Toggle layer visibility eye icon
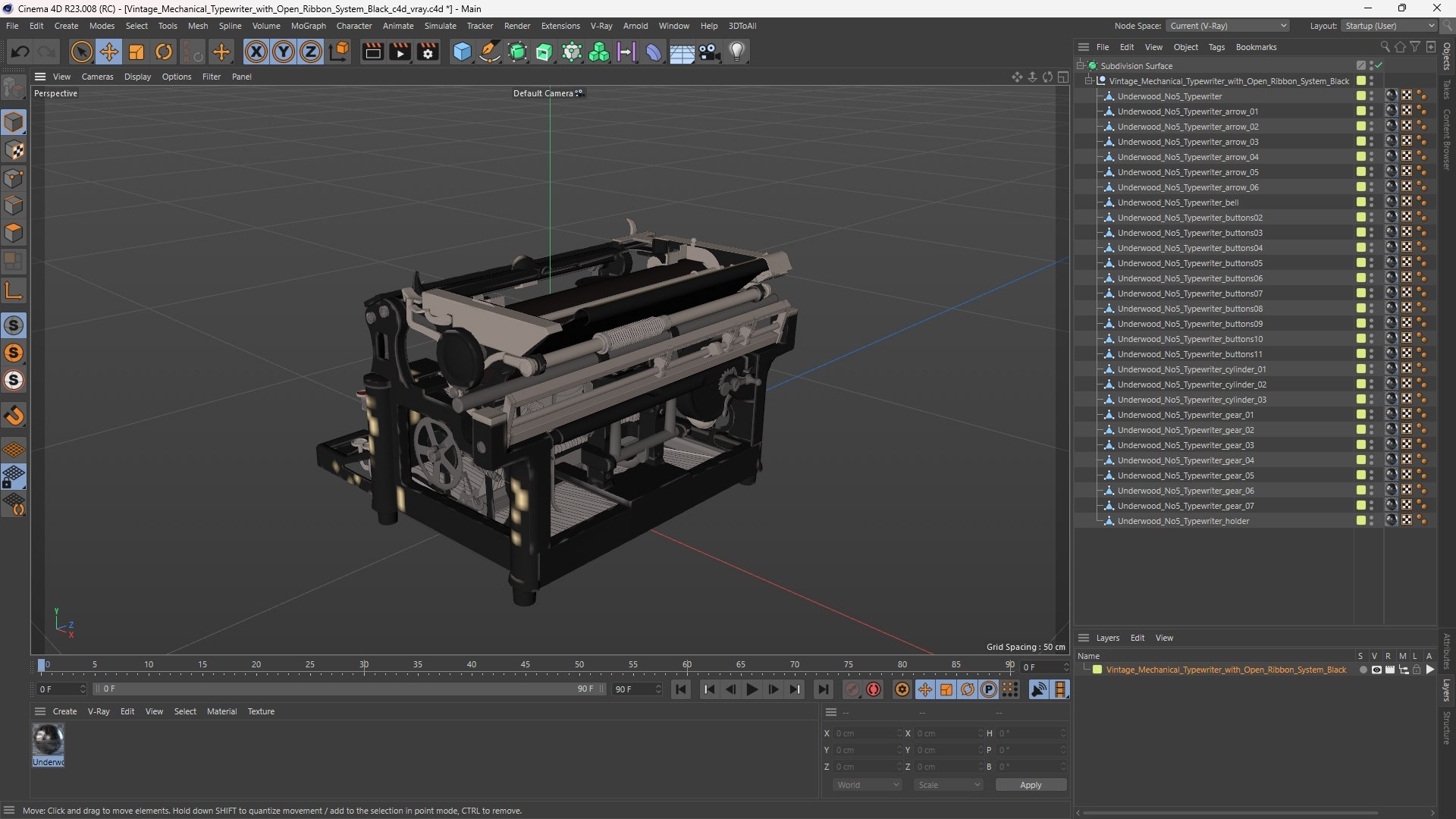Image resolution: width=1456 pixels, height=819 pixels. pos(1376,670)
